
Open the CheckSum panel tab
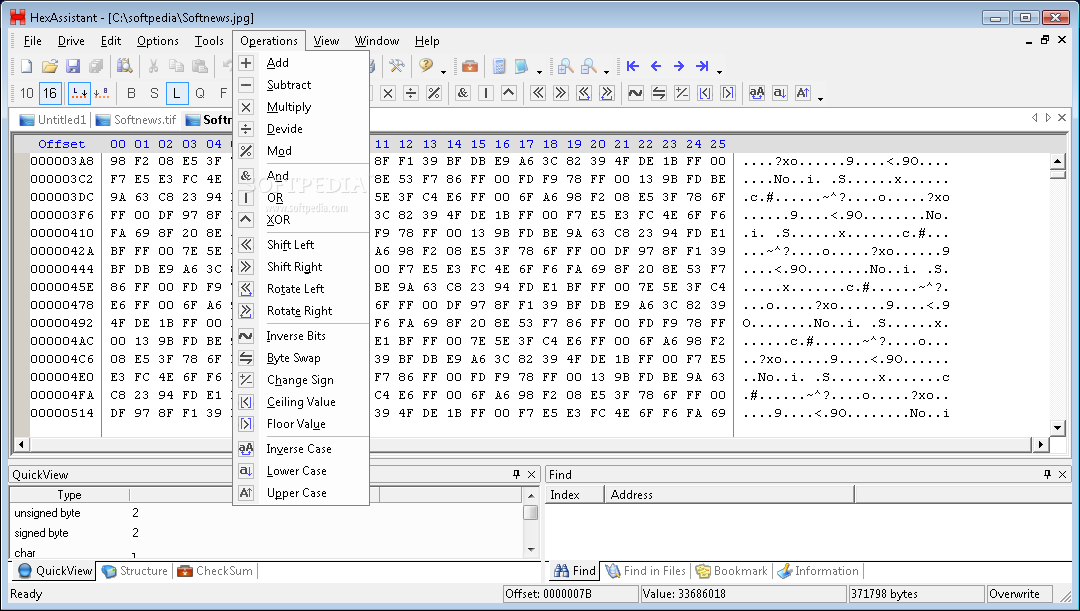[x=216, y=571]
